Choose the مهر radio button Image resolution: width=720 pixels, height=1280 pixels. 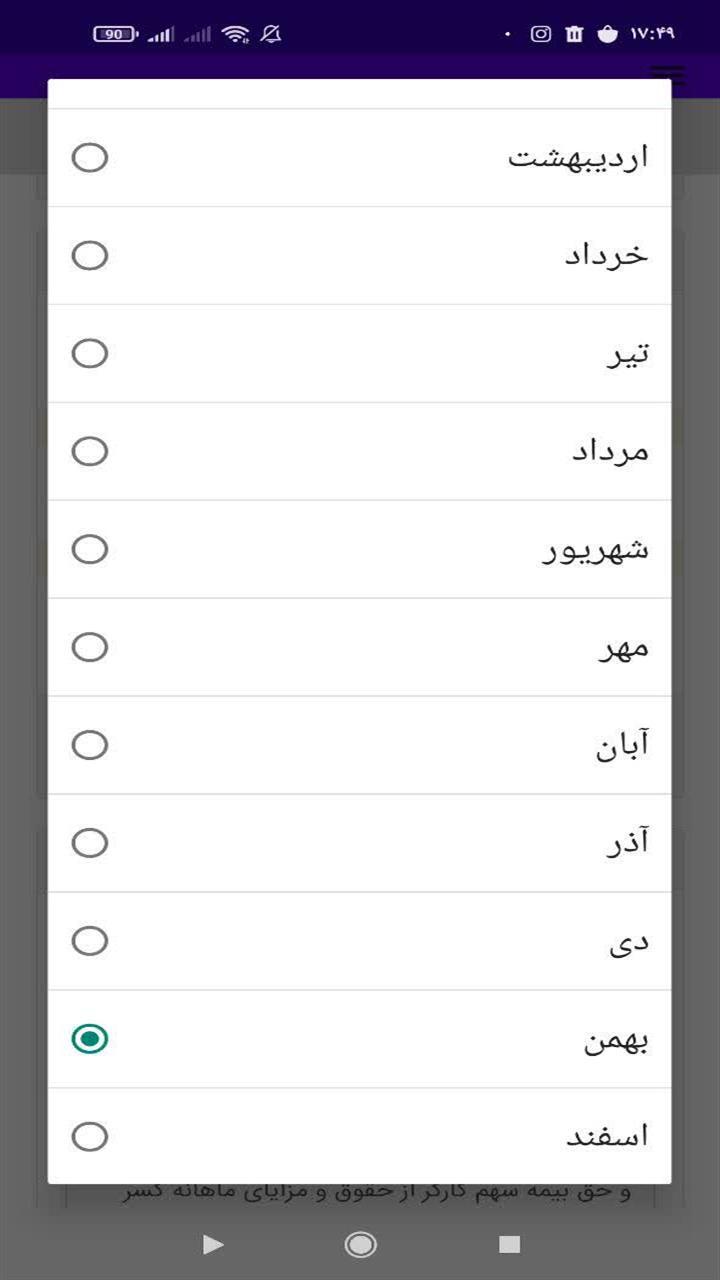tap(90, 648)
